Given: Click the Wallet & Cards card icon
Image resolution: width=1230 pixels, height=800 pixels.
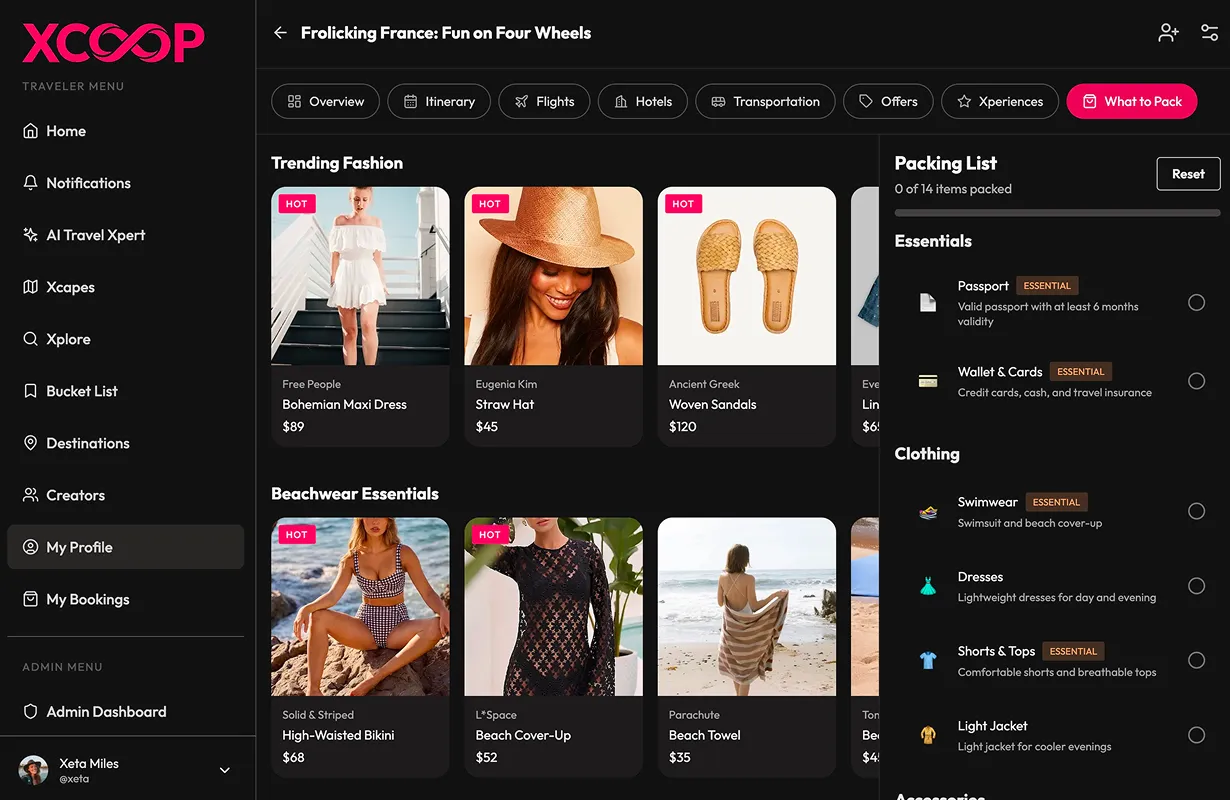Looking at the screenshot, I should [928, 381].
